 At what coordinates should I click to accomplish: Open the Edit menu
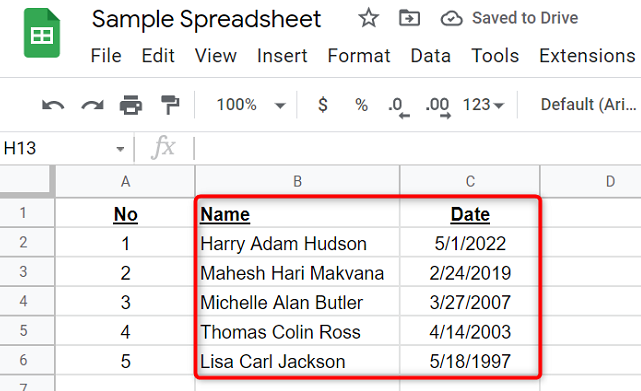(x=158, y=56)
